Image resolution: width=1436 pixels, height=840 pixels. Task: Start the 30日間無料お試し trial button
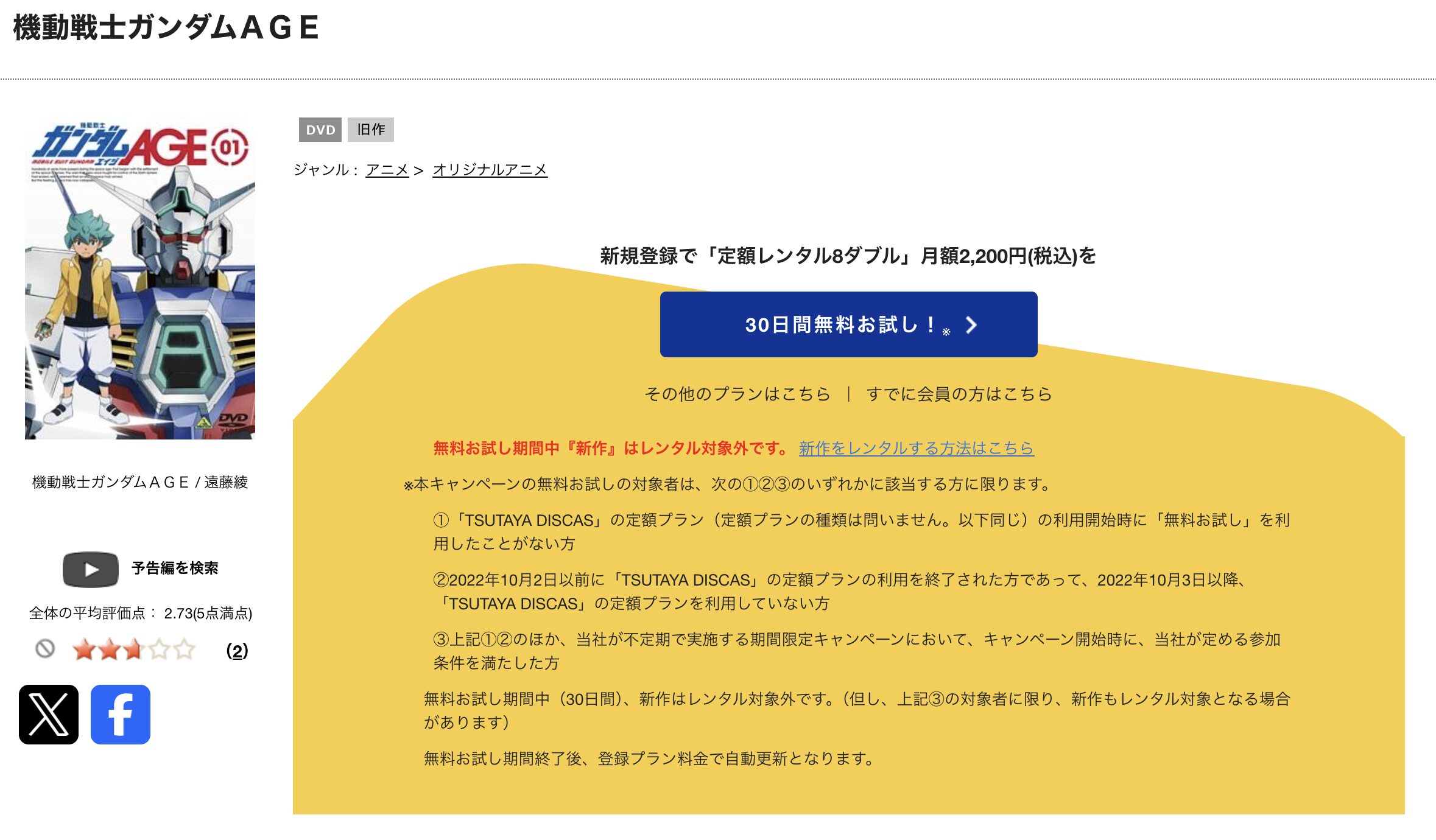pyautogui.click(x=848, y=324)
